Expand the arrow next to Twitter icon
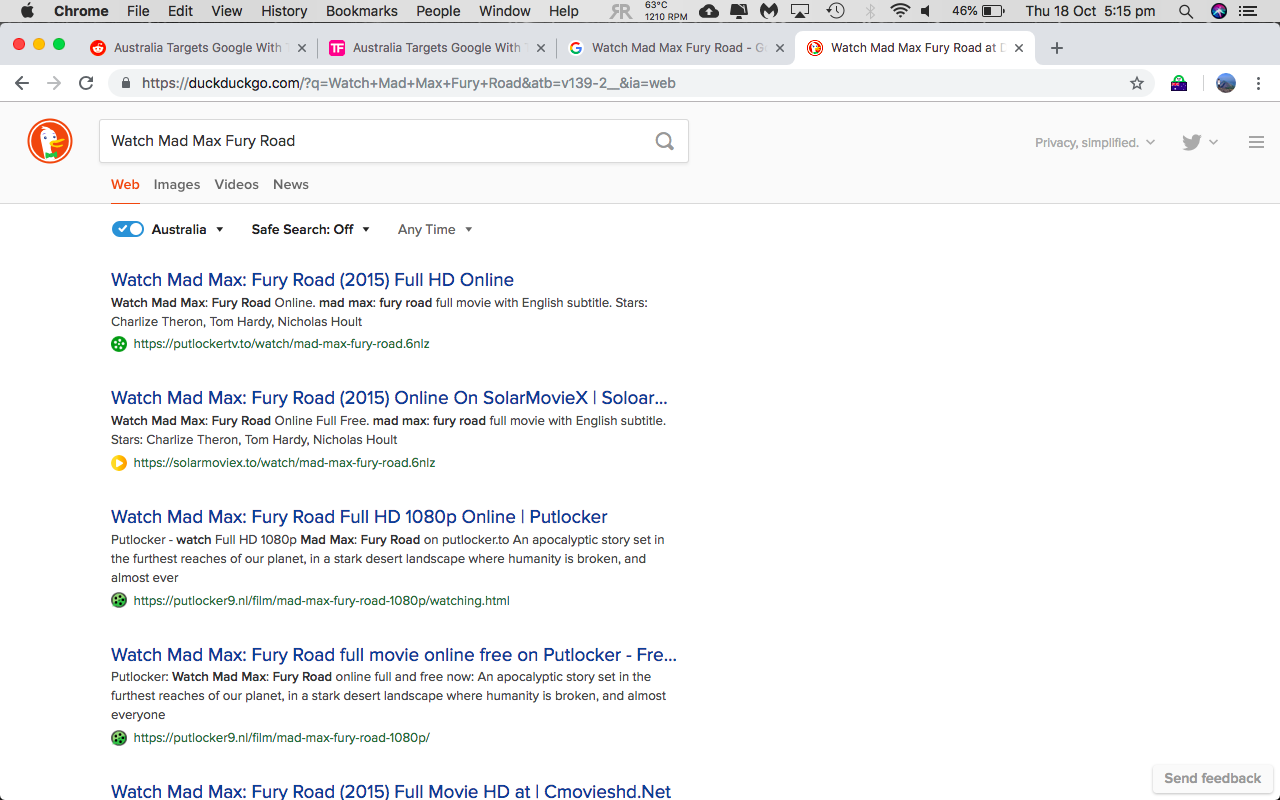The width and height of the screenshot is (1280, 800). (x=1214, y=142)
